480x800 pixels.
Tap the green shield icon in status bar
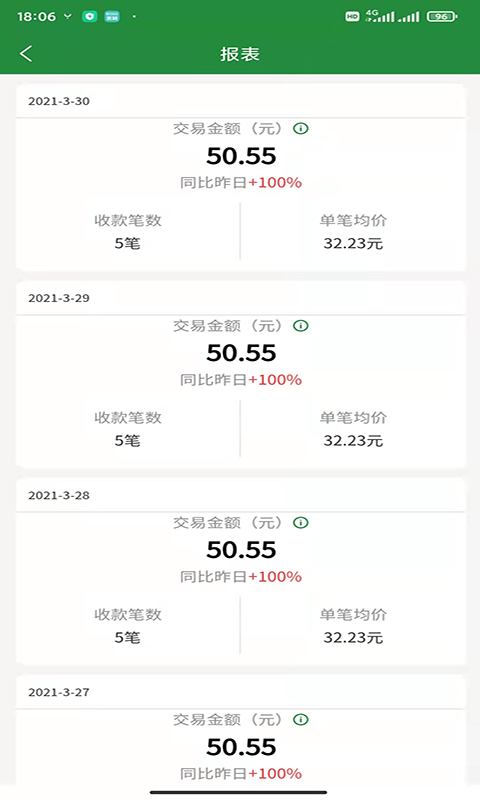pyautogui.click(x=90, y=16)
